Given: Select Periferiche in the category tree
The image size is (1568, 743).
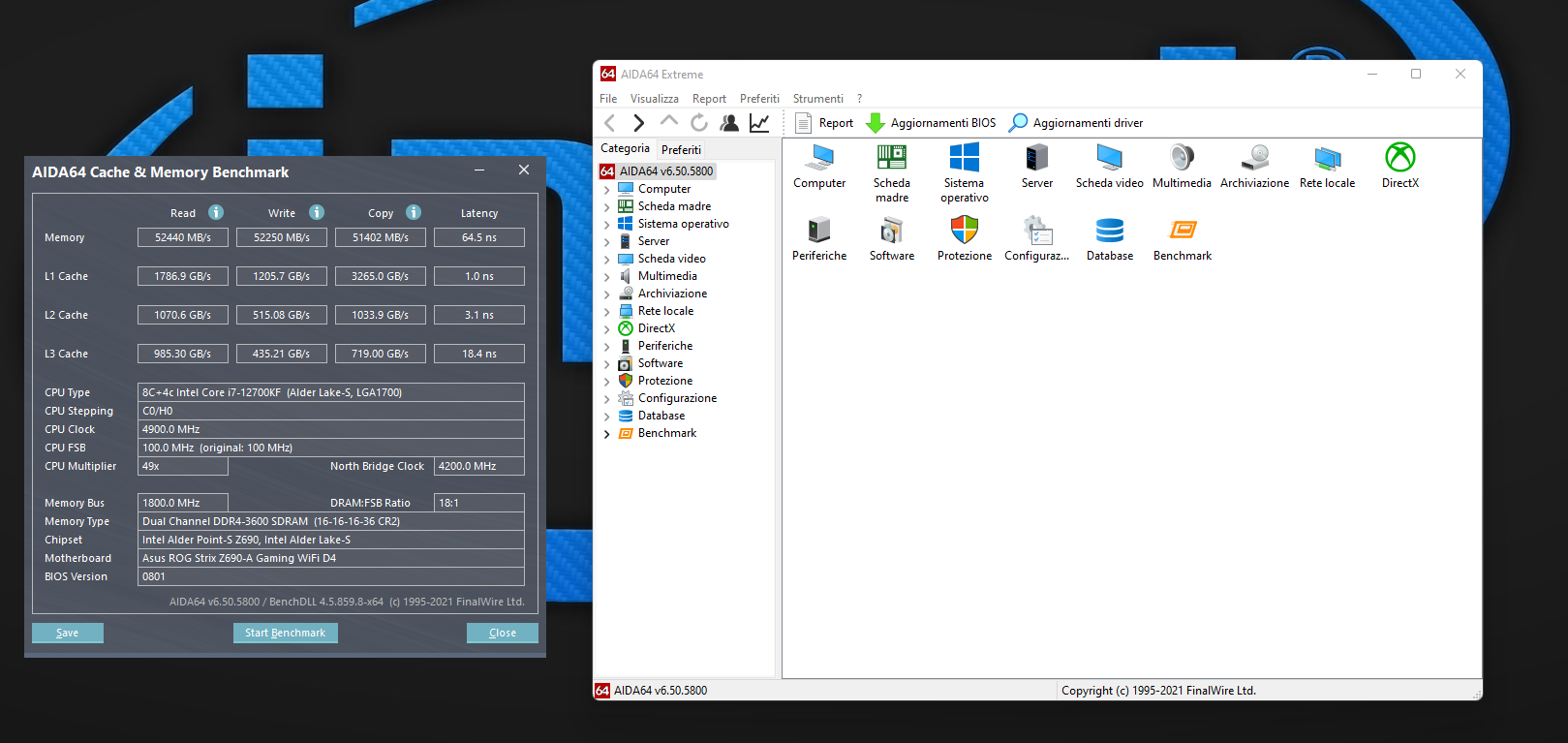Looking at the screenshot, I should (664, 346).
